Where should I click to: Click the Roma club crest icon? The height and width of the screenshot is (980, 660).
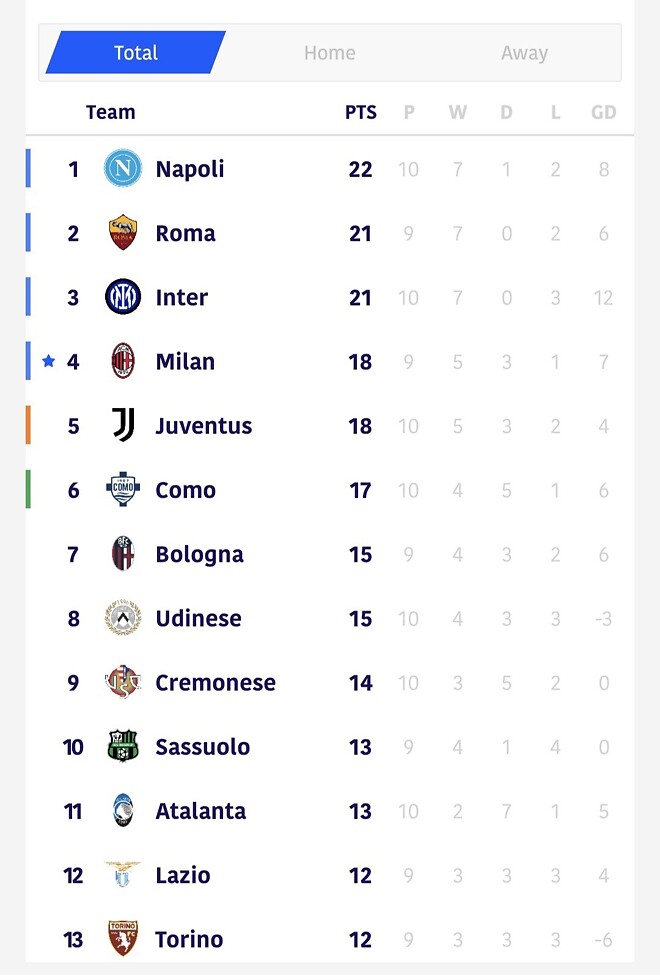(x=123, y=233)
